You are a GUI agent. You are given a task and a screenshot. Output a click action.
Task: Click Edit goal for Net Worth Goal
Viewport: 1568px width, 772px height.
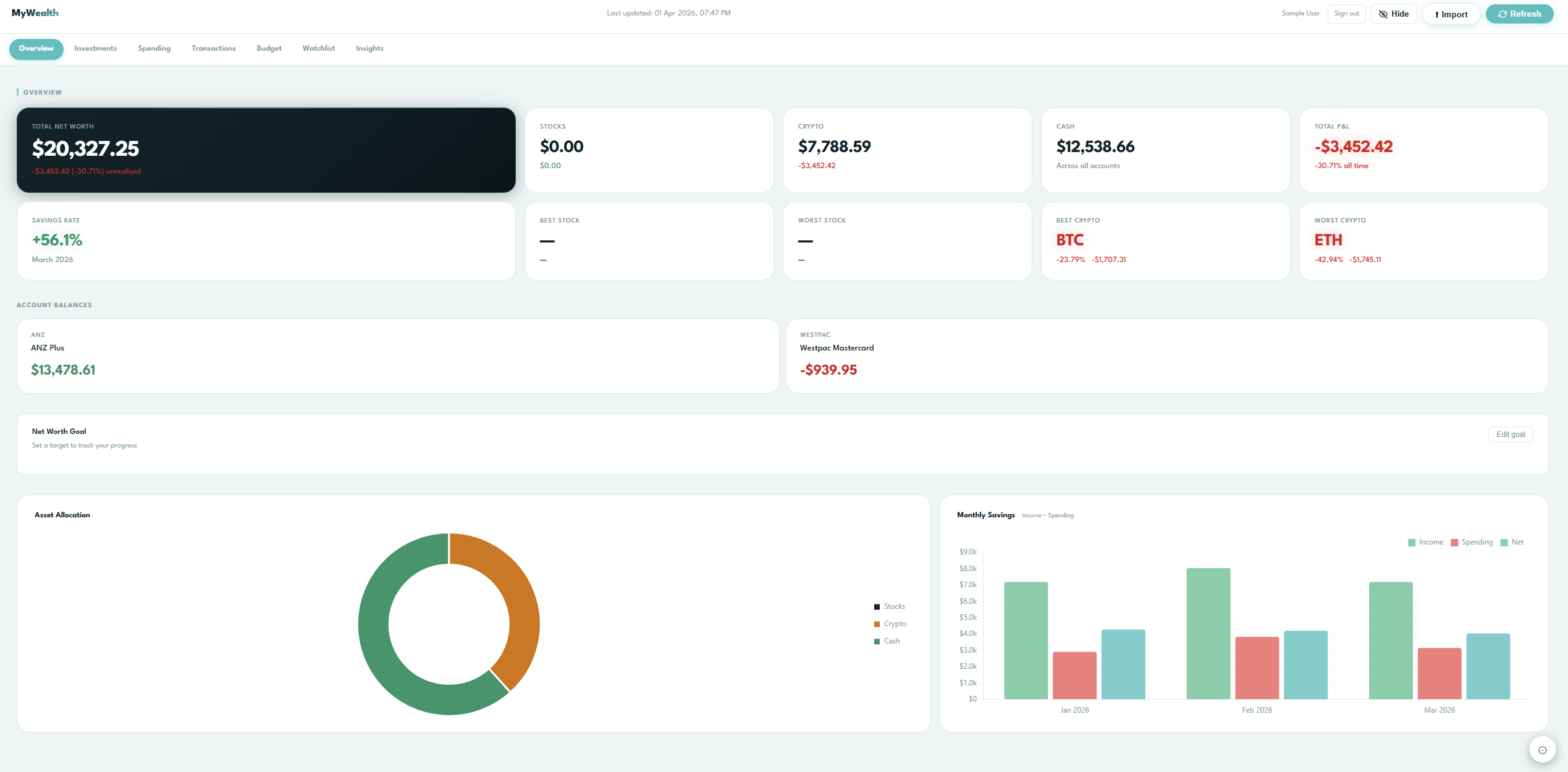coord(1511,435)
